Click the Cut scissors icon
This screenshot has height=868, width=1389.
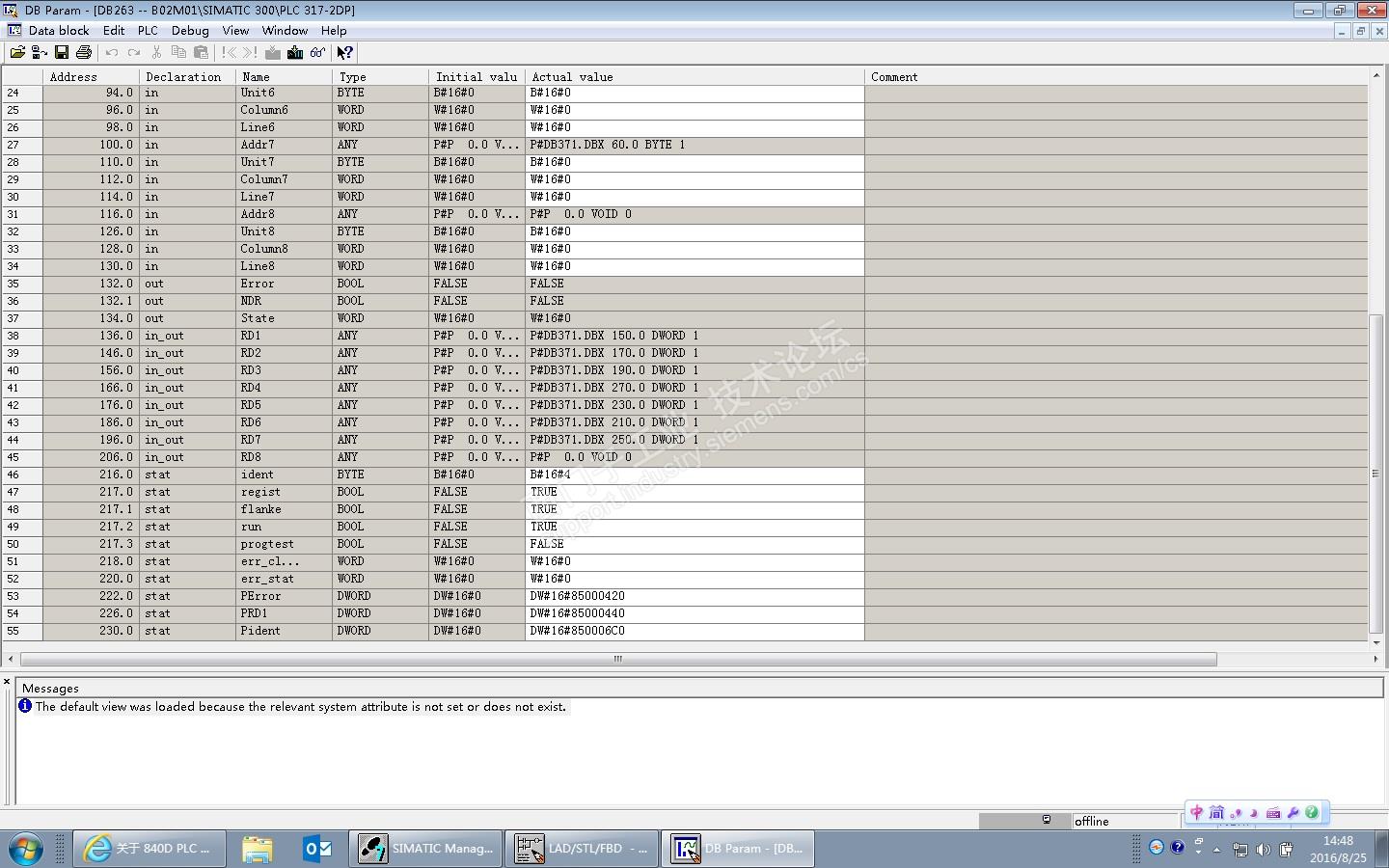tap(156, 52)
